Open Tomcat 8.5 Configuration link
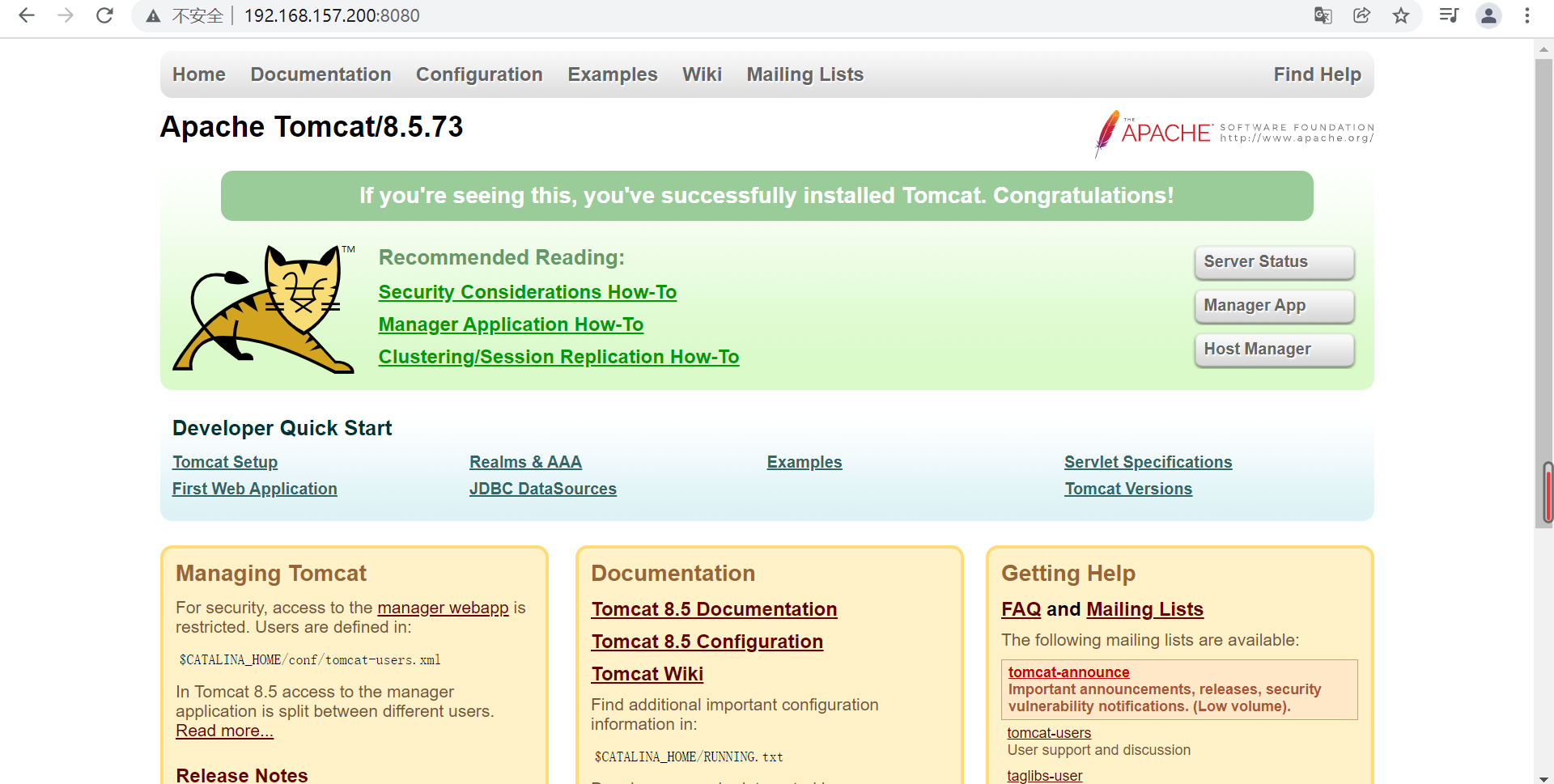Screen dimensions: 1554x784 click(707, 642)
